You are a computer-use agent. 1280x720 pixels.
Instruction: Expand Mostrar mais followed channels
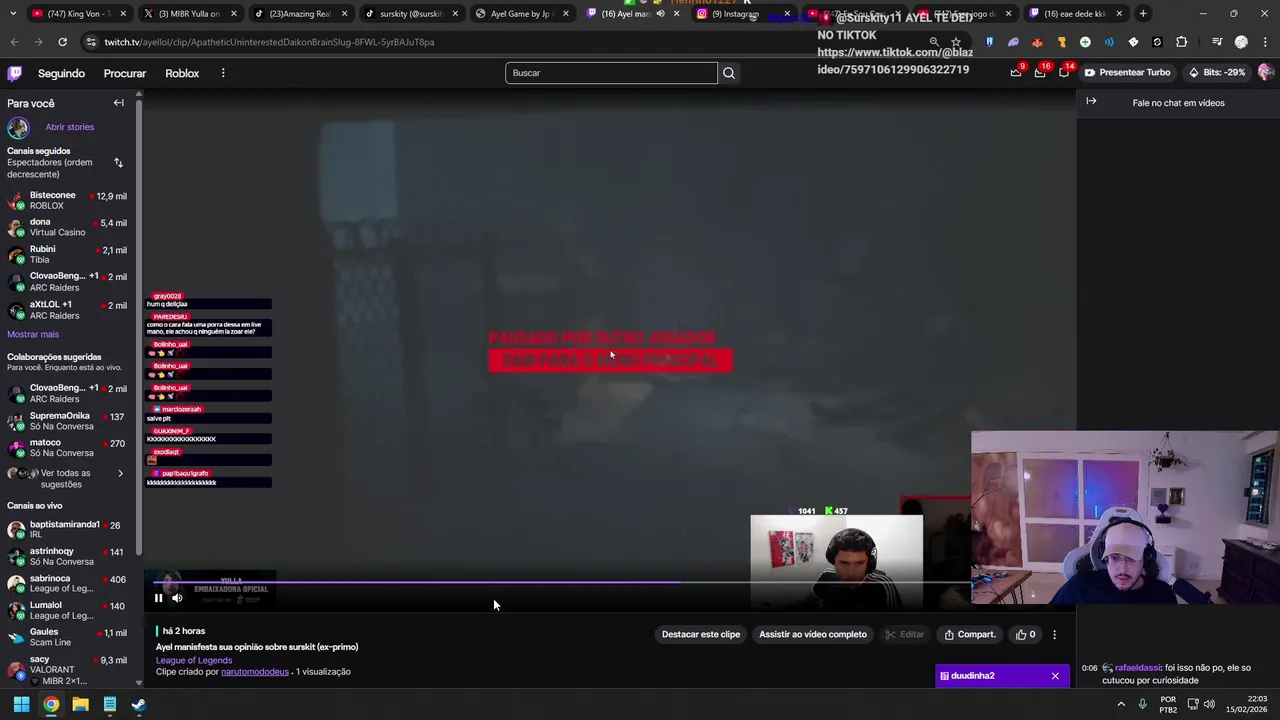[x=33, y=335]
